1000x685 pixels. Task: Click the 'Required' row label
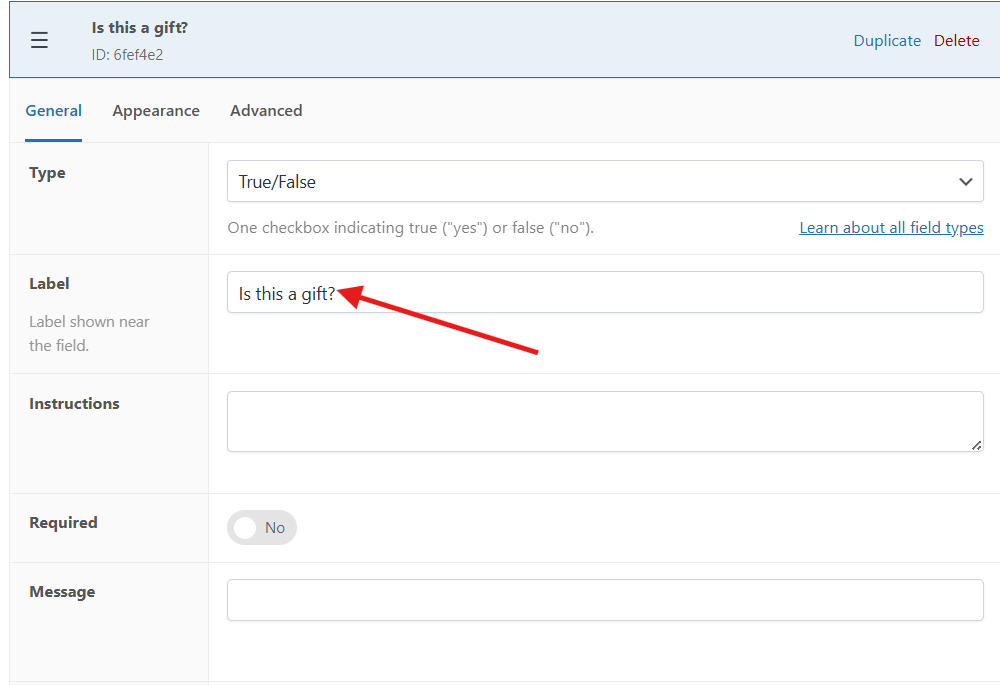click(x=63, y=523)
